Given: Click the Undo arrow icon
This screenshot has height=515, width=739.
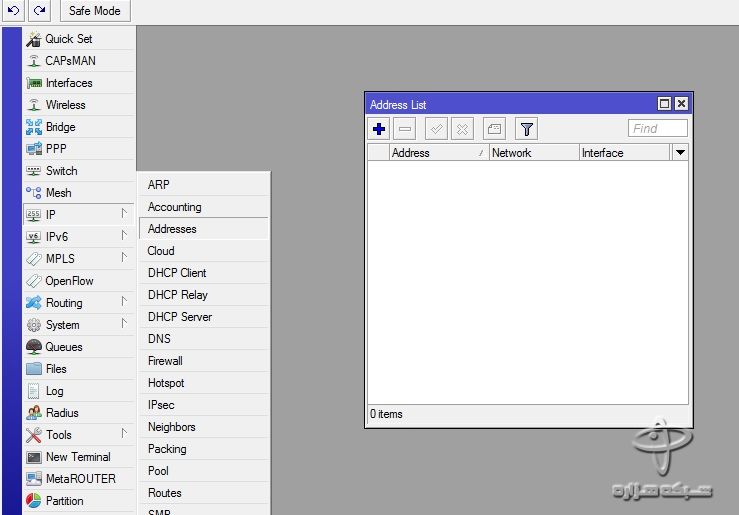Looking at the screenshot, I should click(13, 10).
